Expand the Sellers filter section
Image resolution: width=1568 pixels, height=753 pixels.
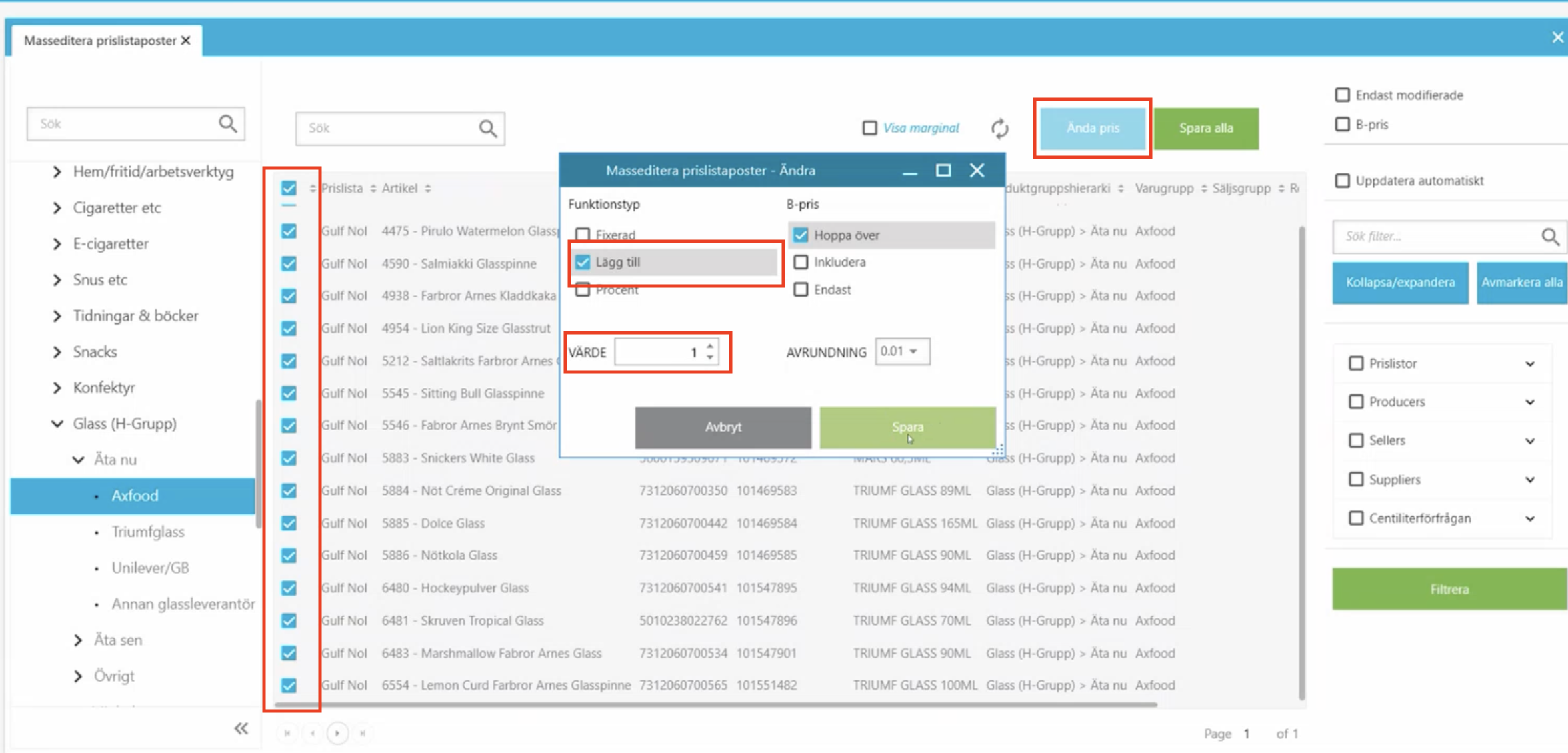click(1529, 441)
